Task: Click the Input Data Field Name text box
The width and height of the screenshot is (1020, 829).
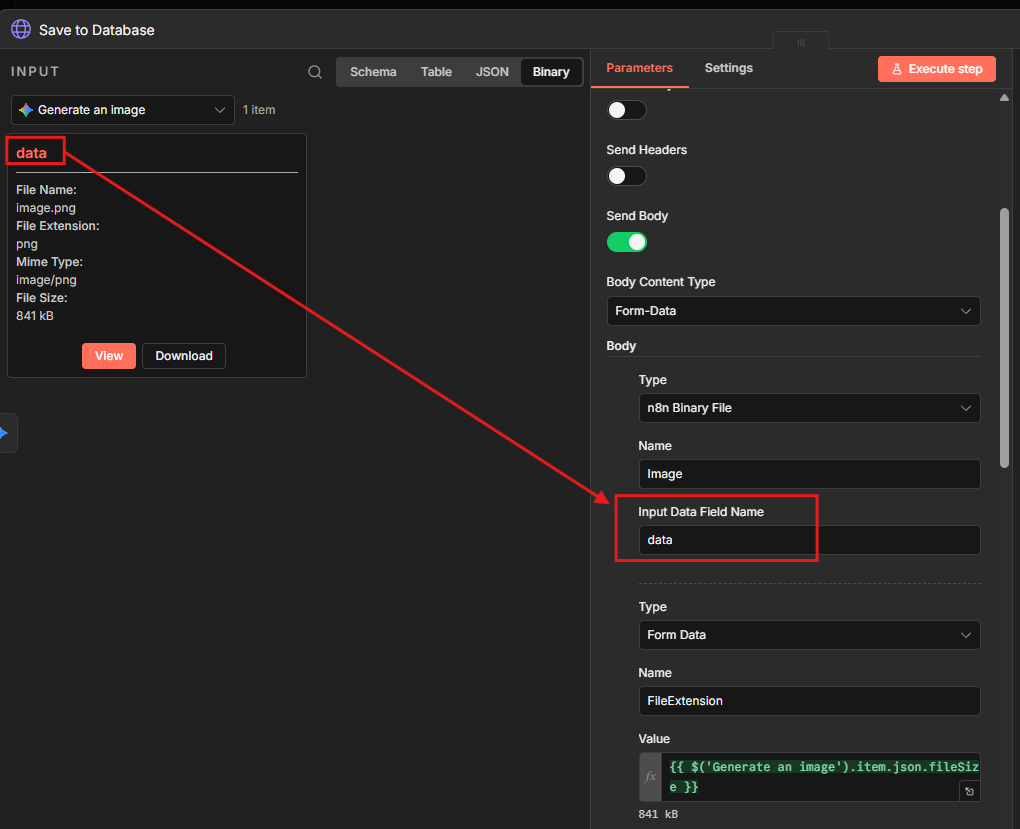Action: 809,540
